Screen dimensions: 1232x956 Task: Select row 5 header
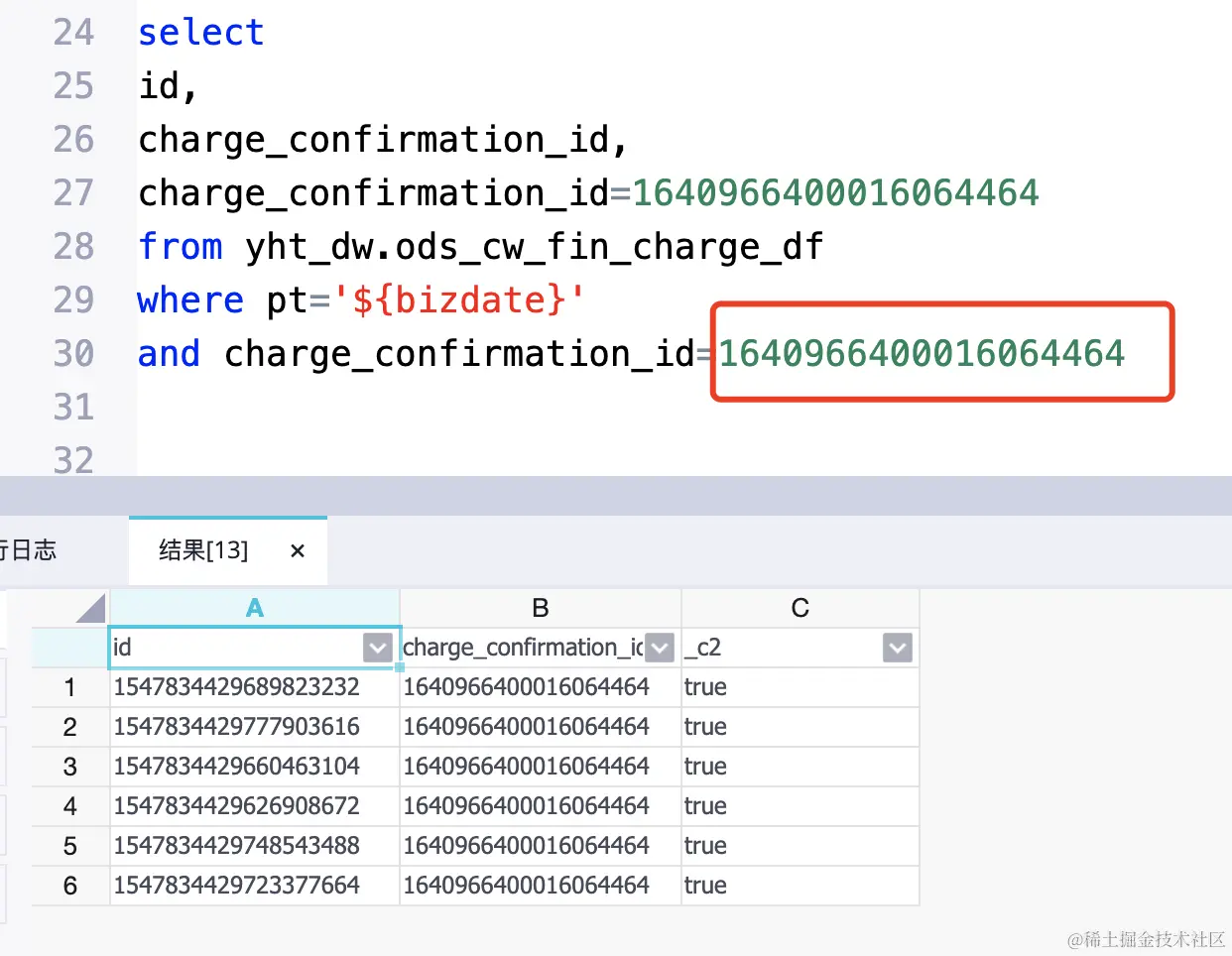click(70, 846)
